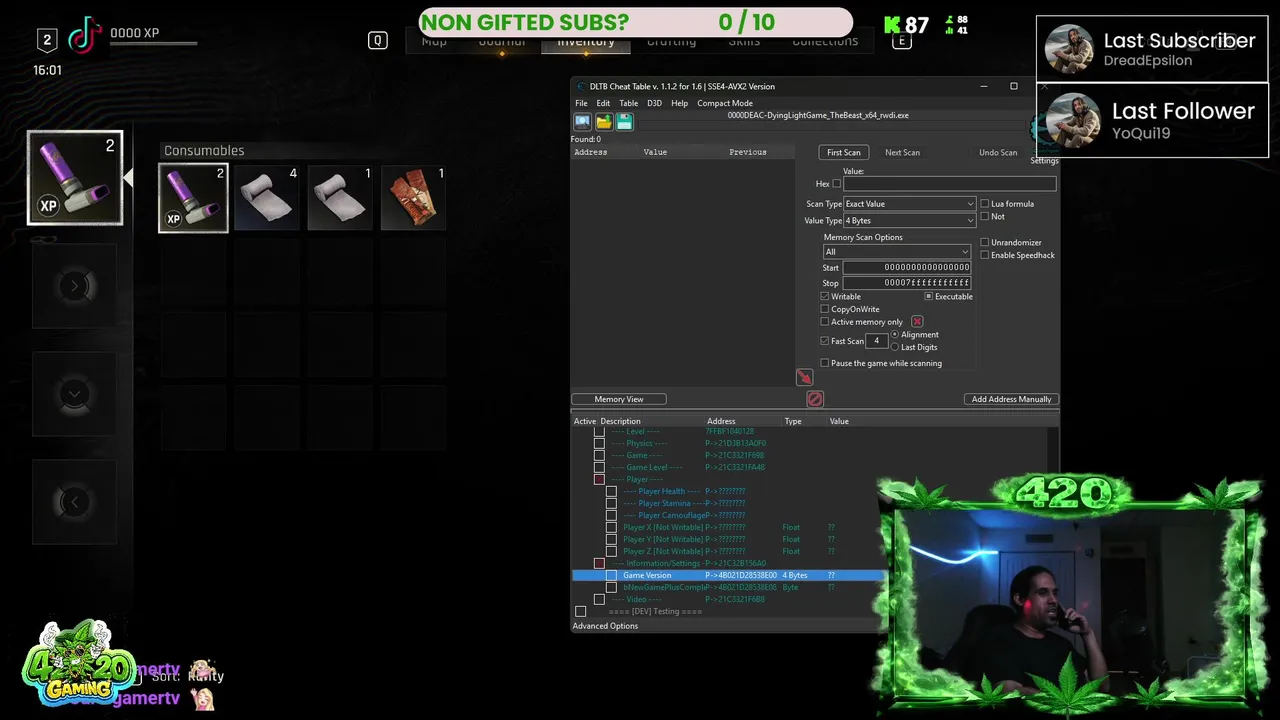Click red arrow to copy selected addresses
Screen dimensions: 1280x720
click(x=804, y=377)
